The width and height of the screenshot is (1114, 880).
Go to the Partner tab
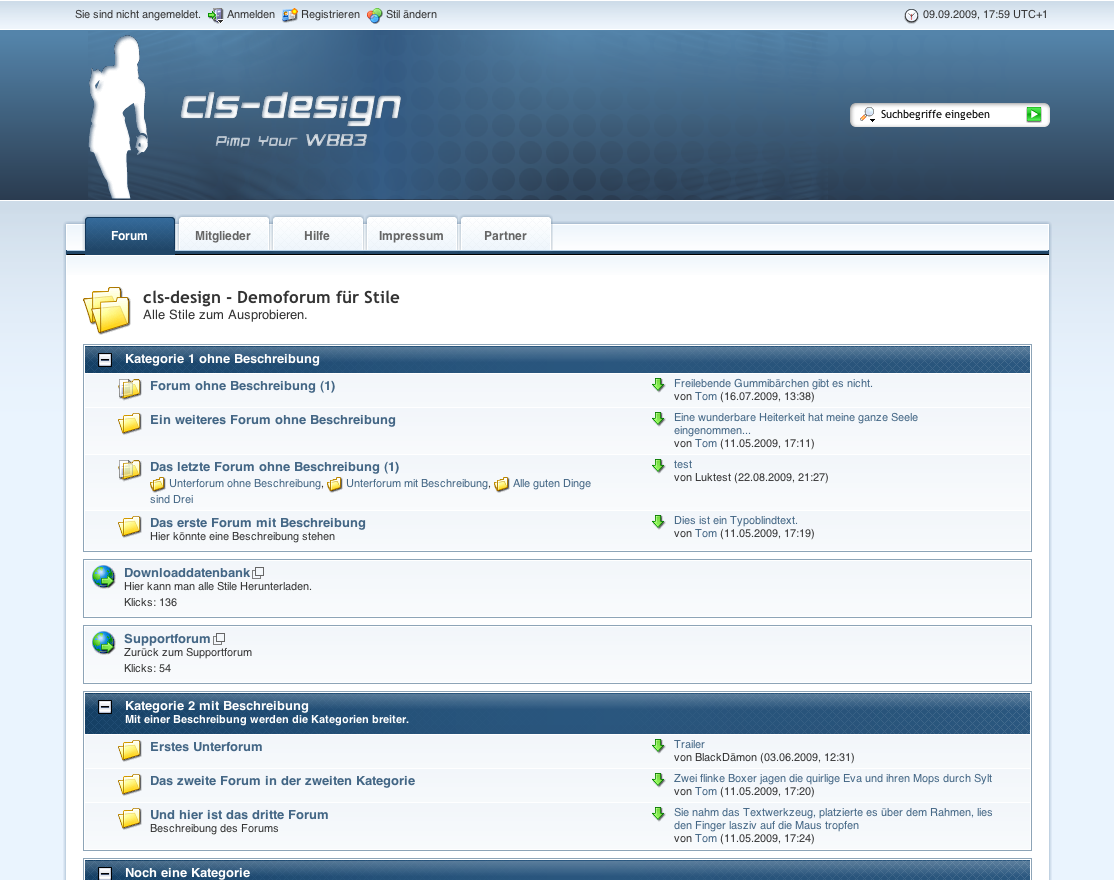(505, 236)
